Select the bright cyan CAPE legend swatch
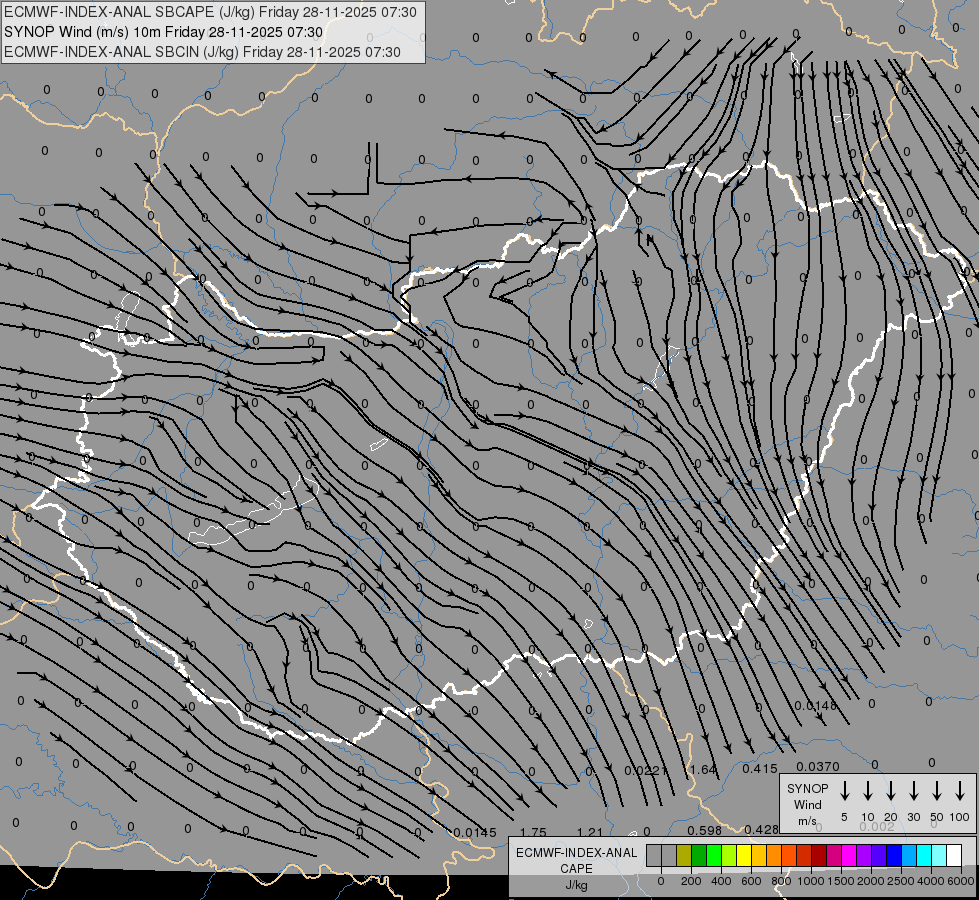The width and height of the screenshot is (979, 900). click(923, 855)
